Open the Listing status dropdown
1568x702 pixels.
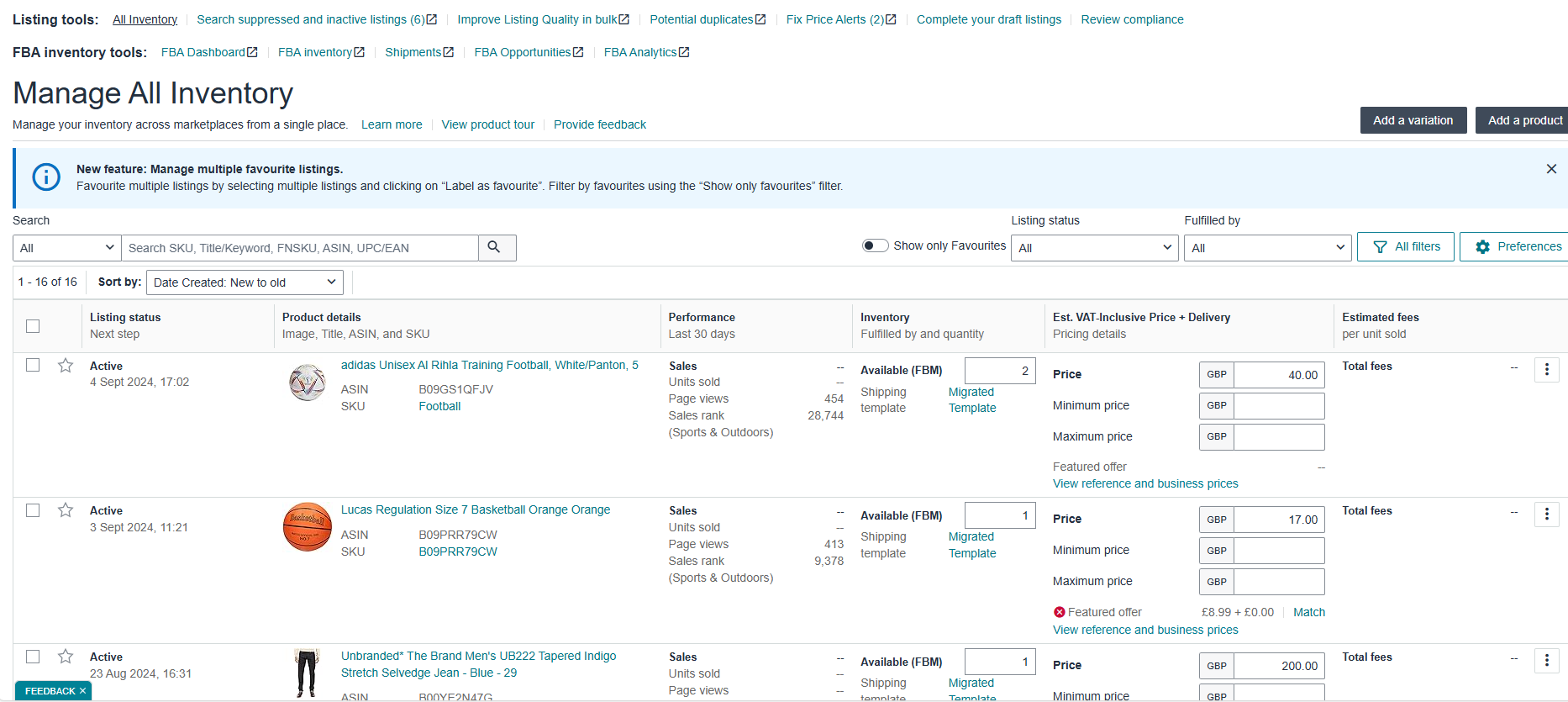tap(1094, 248)
